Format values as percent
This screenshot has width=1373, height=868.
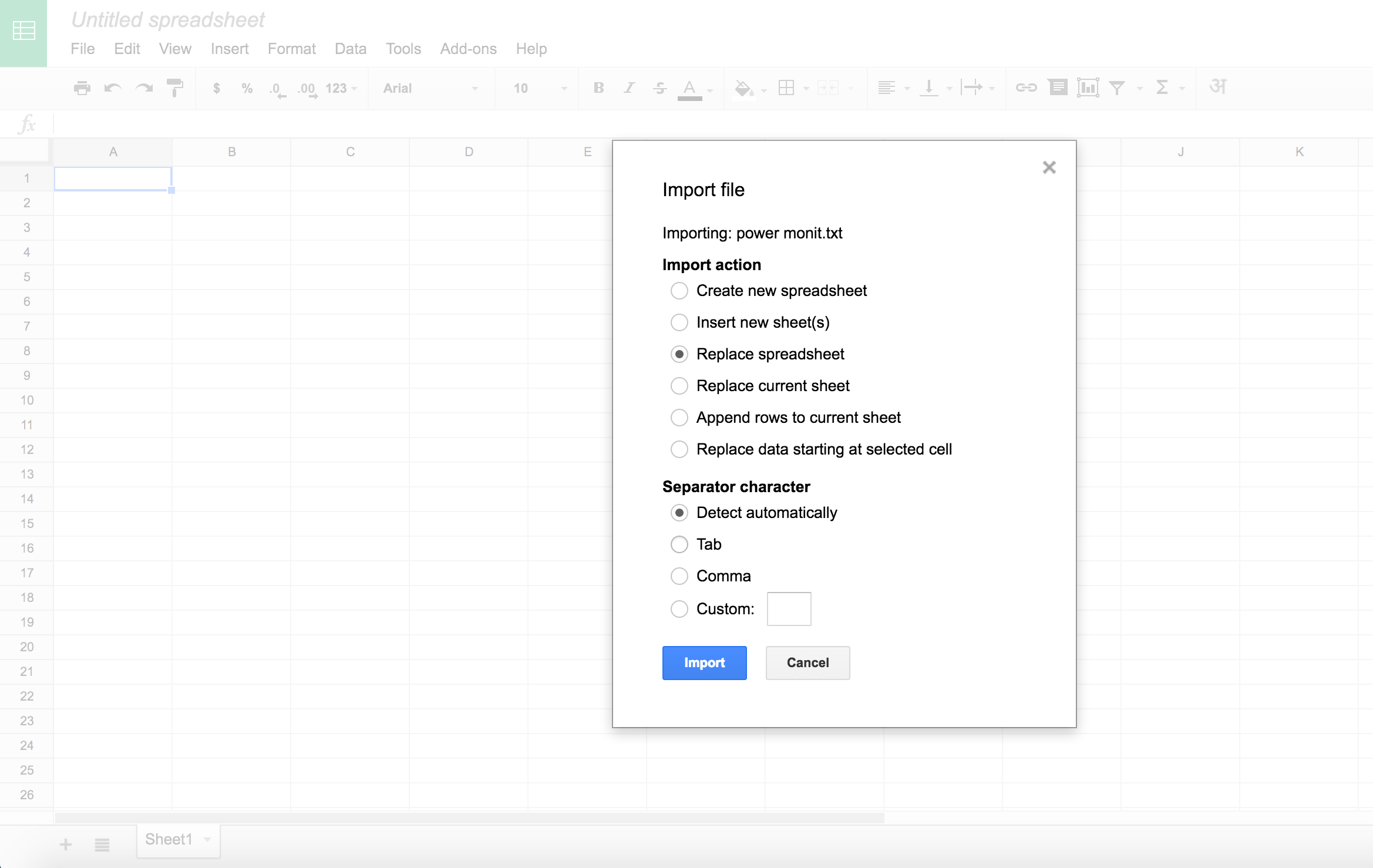coord(246,88)
